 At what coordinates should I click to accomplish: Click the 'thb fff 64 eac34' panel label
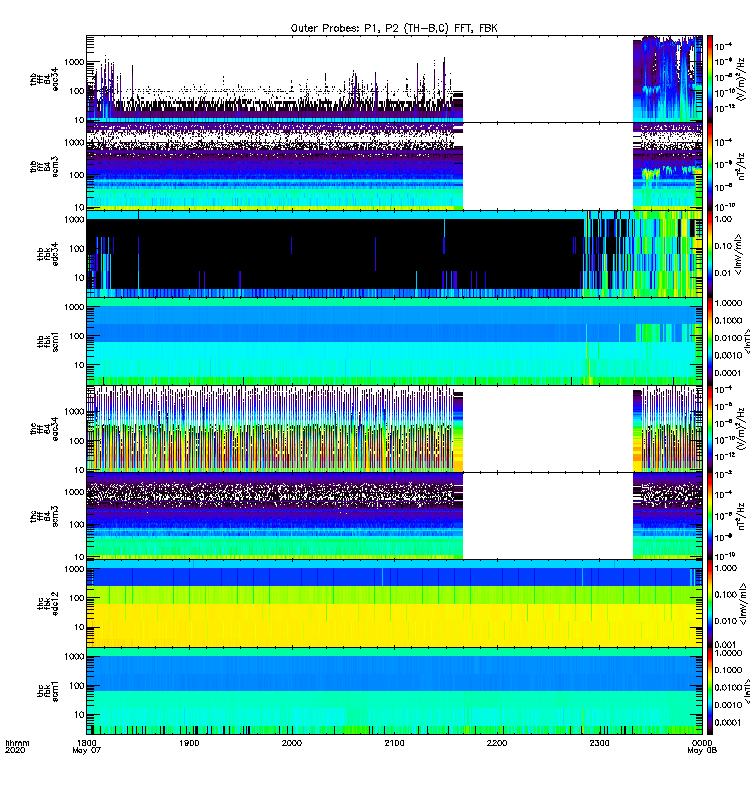[x=44, y=79]
